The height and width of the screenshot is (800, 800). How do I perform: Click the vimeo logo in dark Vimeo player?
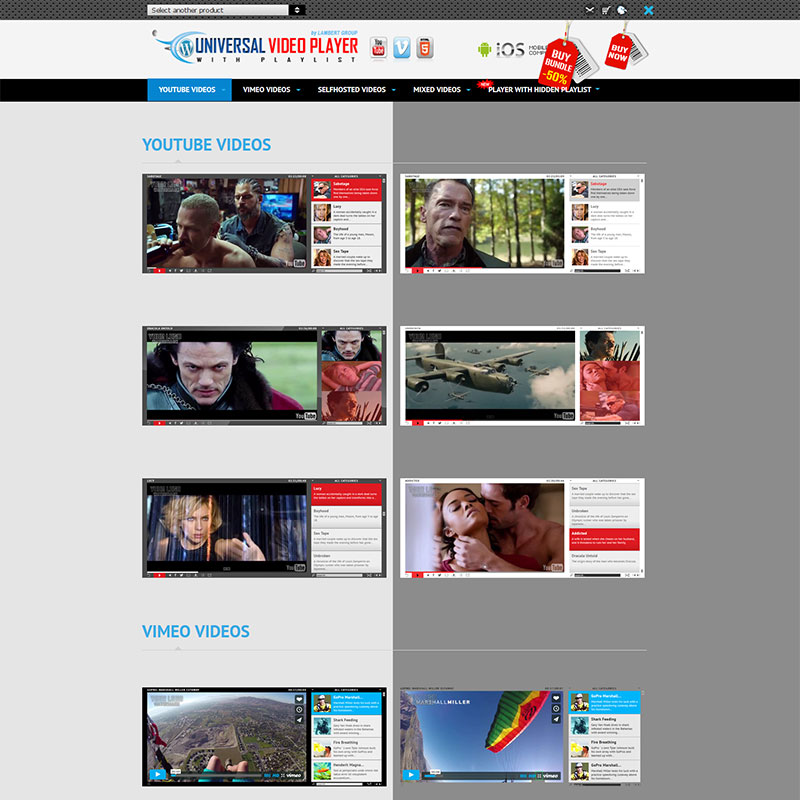pyautogui.click(x=294, y=776)
